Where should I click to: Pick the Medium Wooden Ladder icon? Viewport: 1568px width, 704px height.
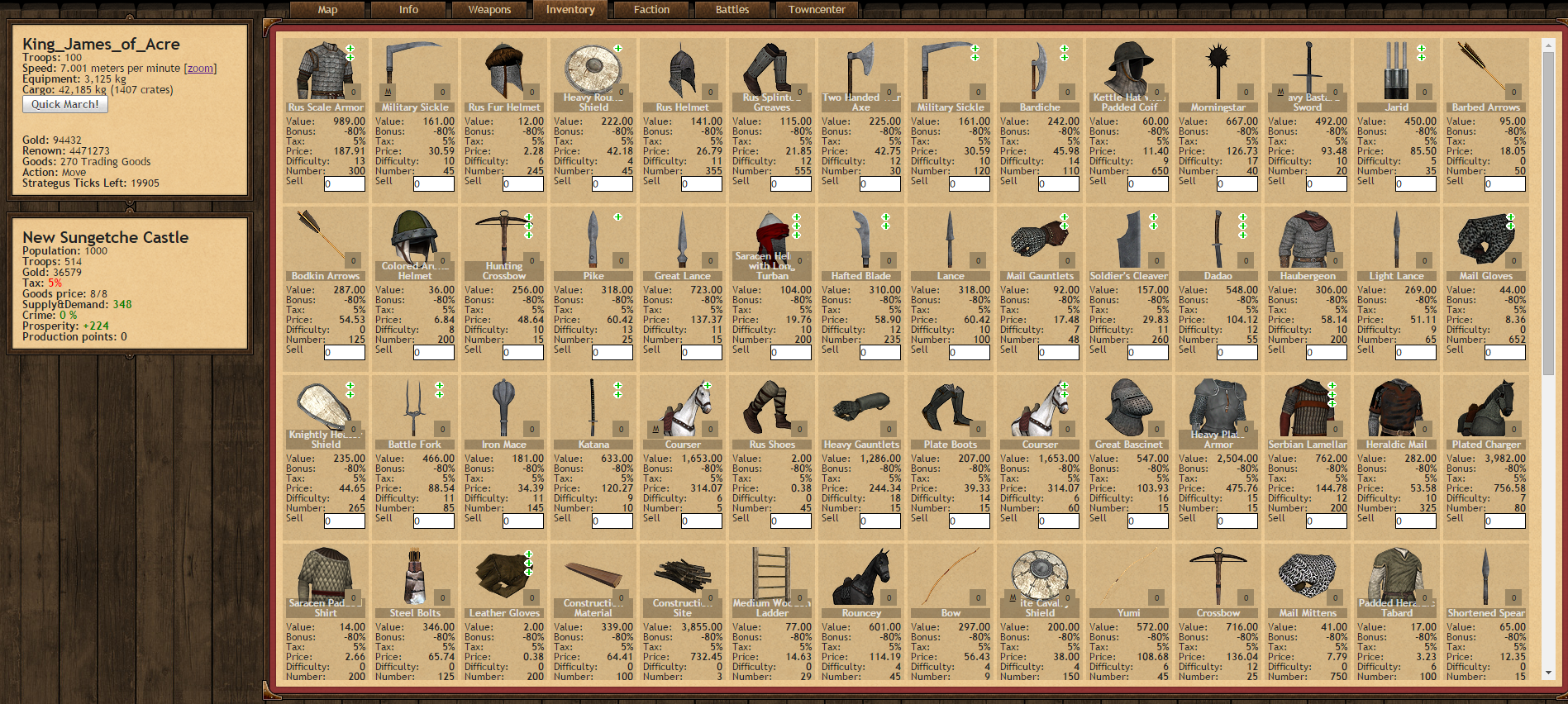tap(772, 577)
